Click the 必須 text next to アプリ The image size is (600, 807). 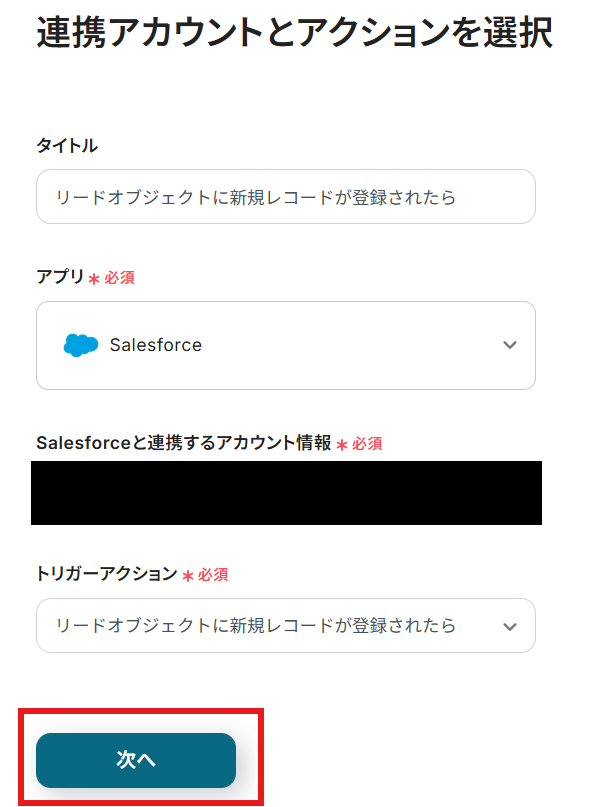click(x=119, y=278)
